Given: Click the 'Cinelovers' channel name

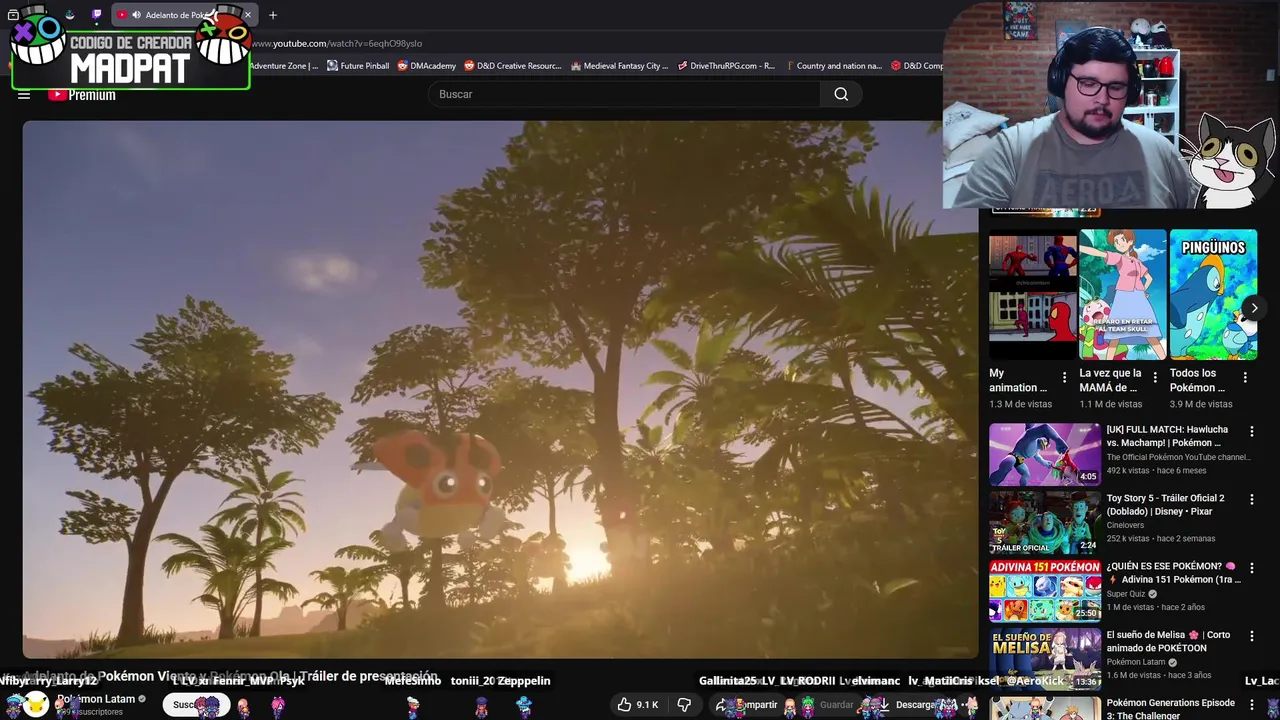Looking at the screenshot, I should coord(1127,525).
